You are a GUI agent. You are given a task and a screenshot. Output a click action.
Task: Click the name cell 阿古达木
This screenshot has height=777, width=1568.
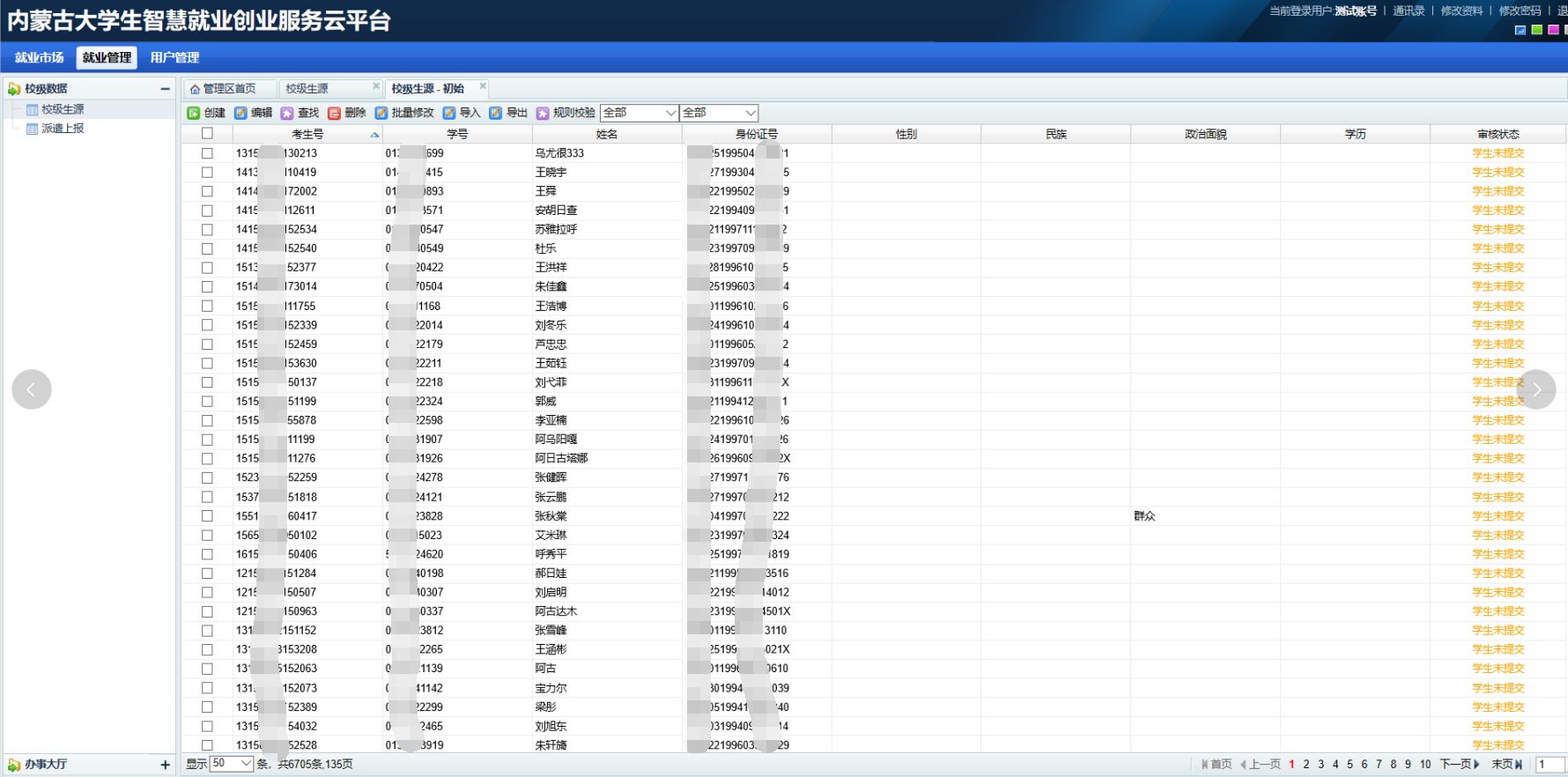(556, 611)
